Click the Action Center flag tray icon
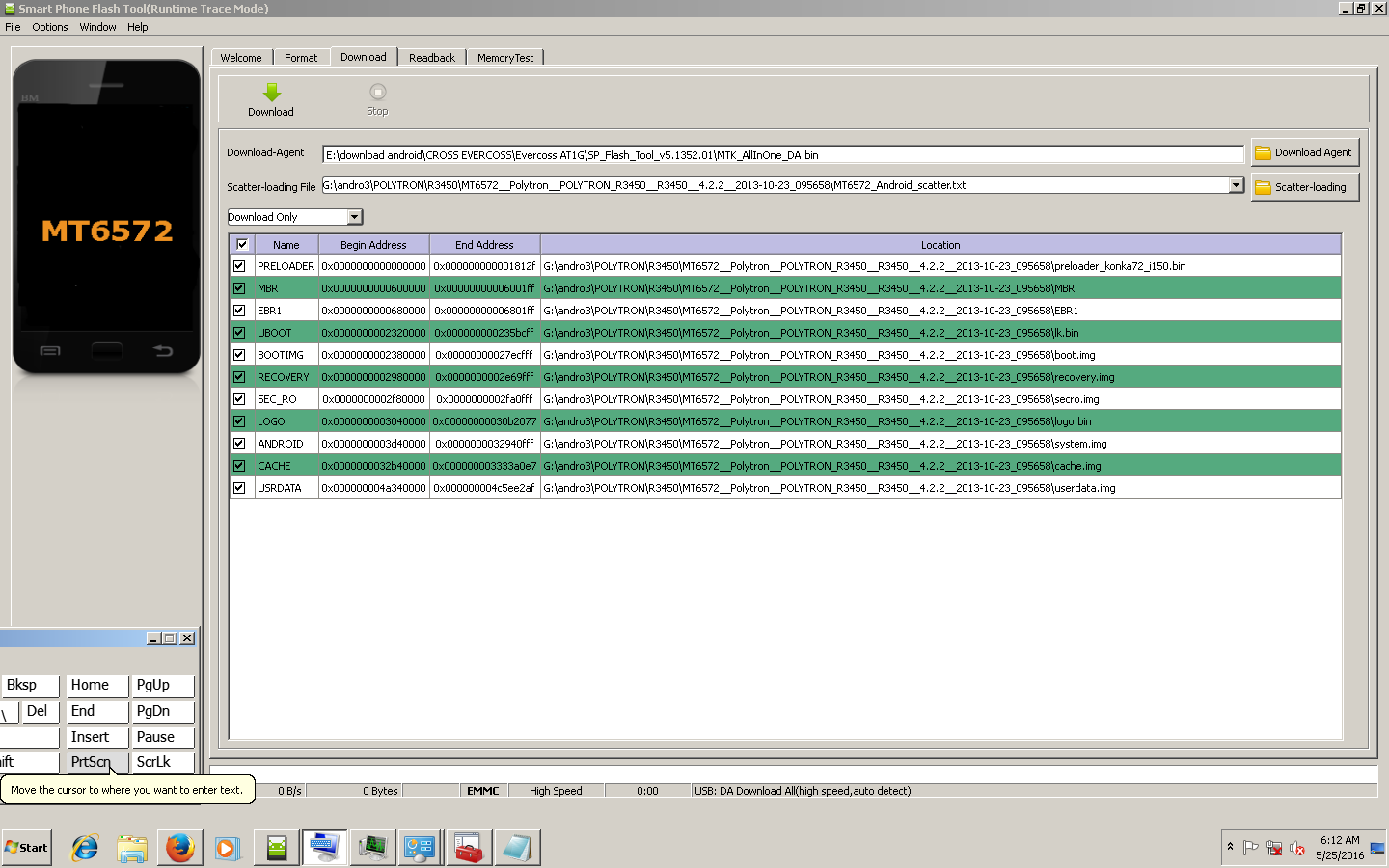1389x868 pixels. pos(1251,848)
